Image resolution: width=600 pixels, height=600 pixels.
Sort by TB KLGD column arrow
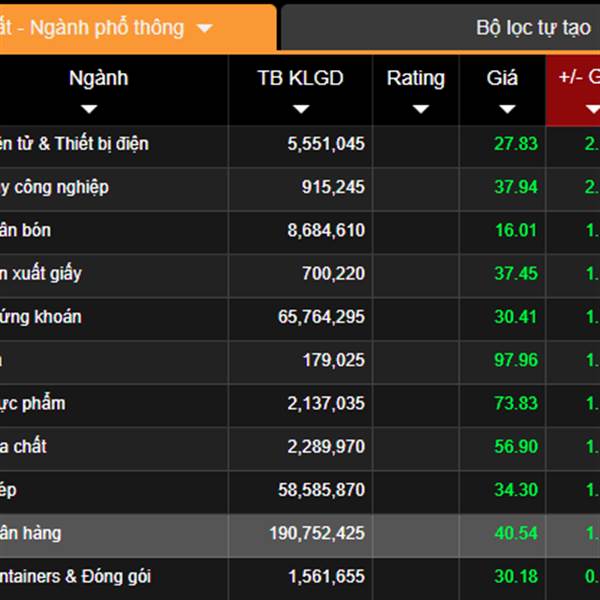[x=300, y=108]
